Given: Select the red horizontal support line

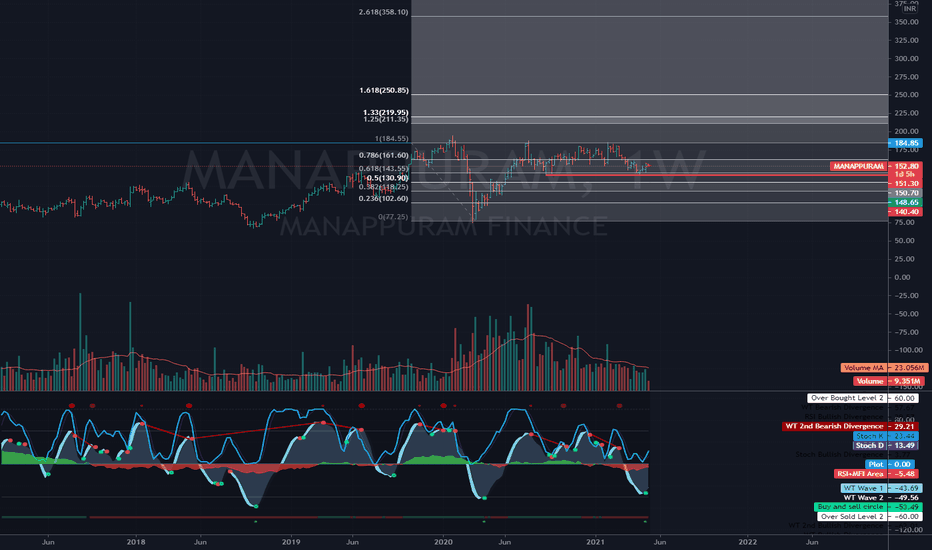Looking at the screenshot, I should pos(716,175).
